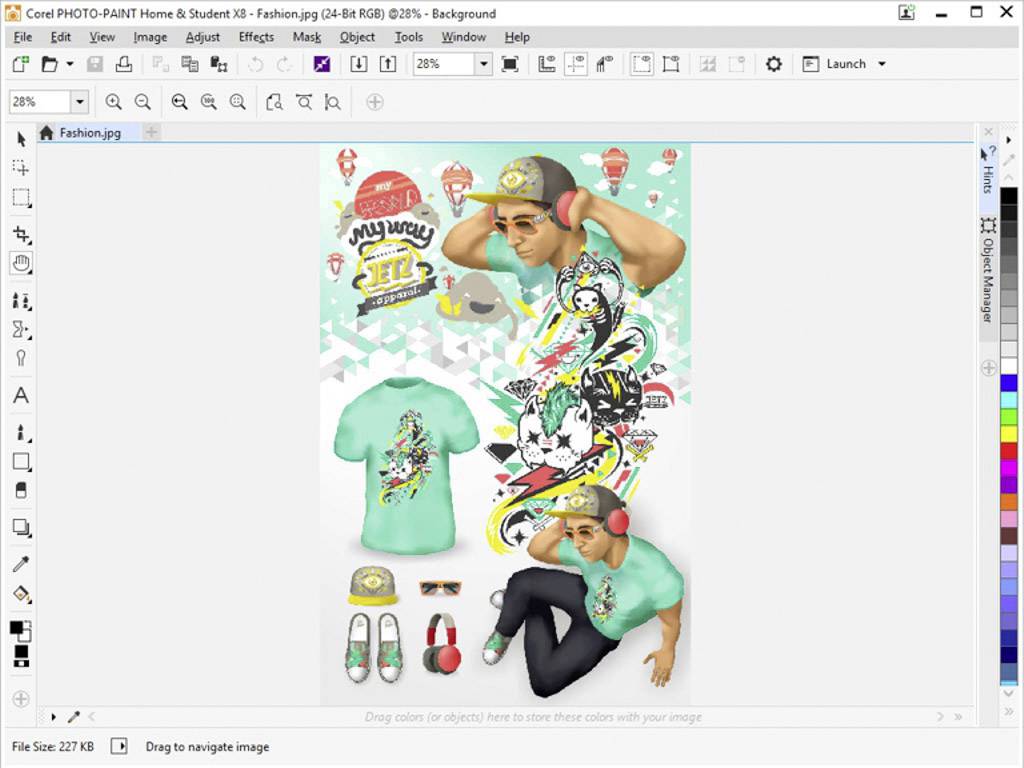Pick the yellow swatch in color palette
Screen dimensions: 1024x768
[x=1009, y=433]
